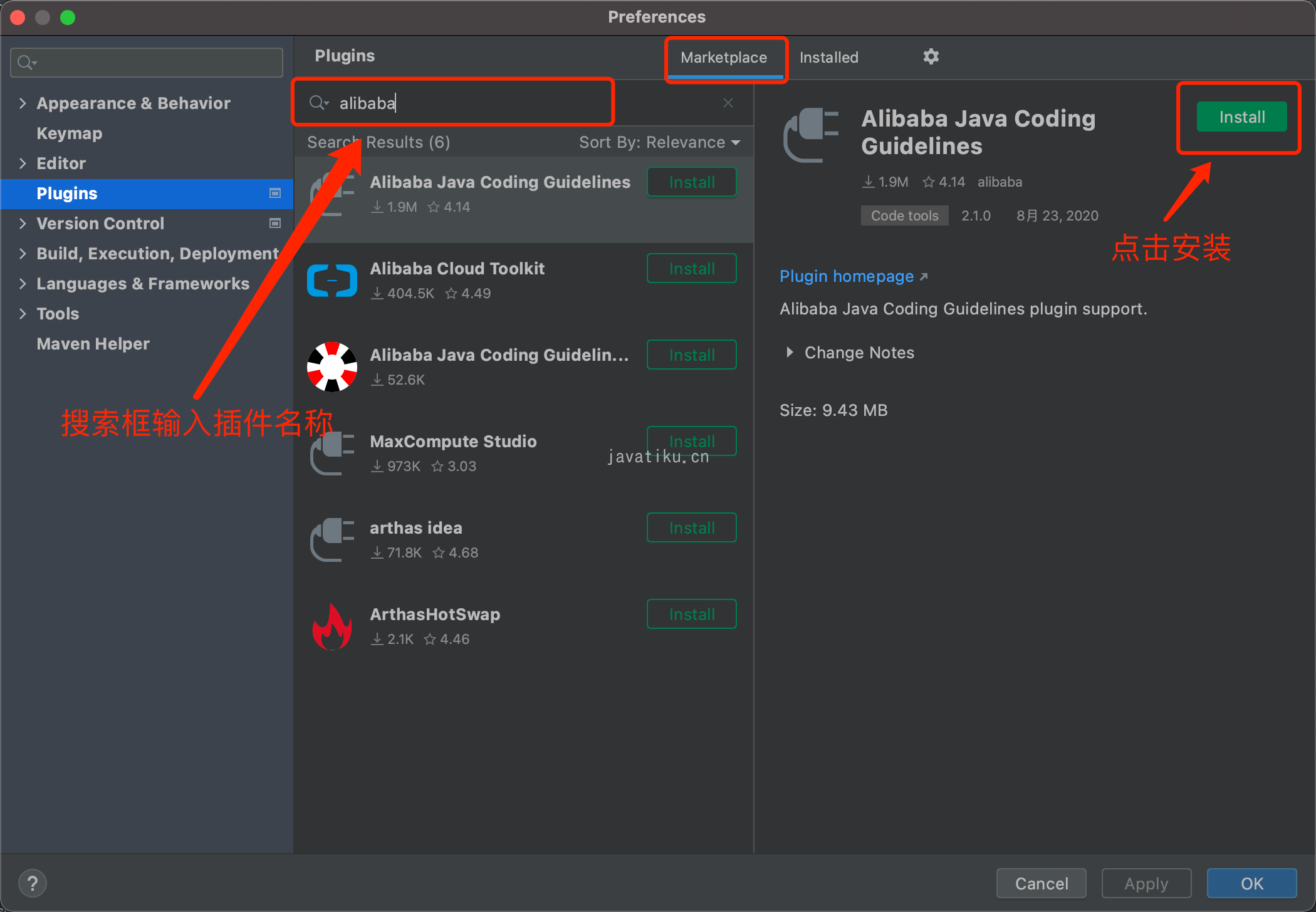Open the help question mark button
This screenshot has height=912, width=1316.
coord(33,883)
